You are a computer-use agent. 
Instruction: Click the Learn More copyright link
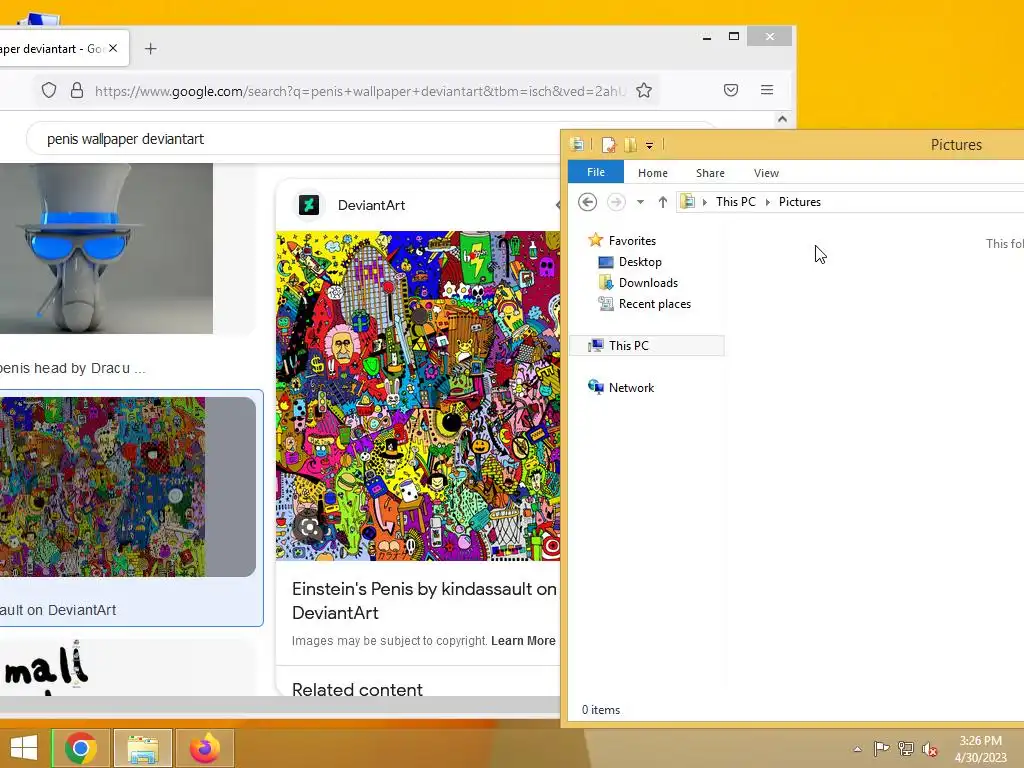[x=523, y=641]
